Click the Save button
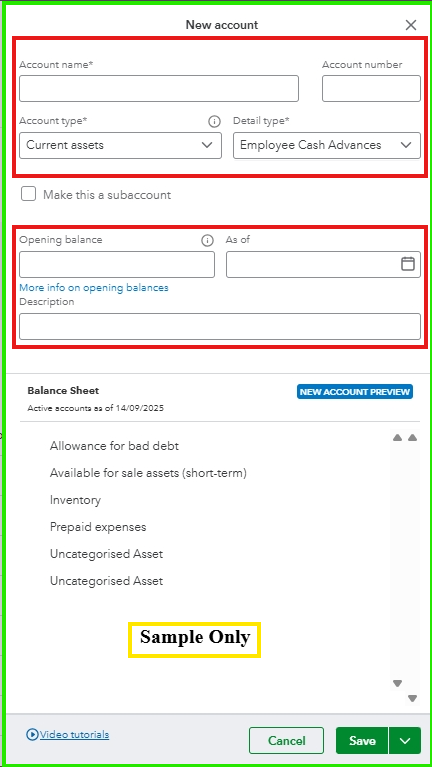432x767 pixels. tap(362, 741)
